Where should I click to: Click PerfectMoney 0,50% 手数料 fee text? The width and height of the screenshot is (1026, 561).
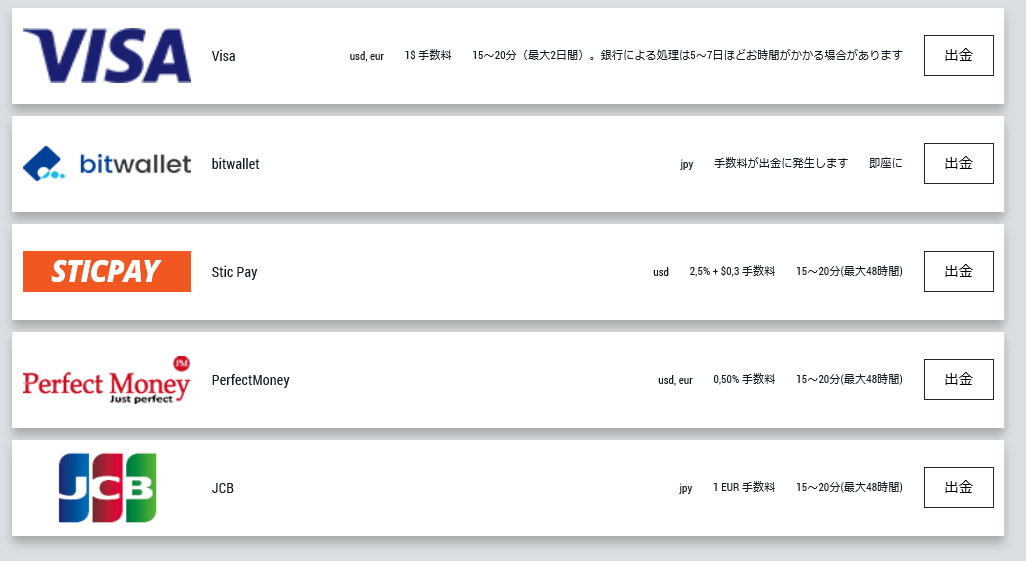(744, 379)
